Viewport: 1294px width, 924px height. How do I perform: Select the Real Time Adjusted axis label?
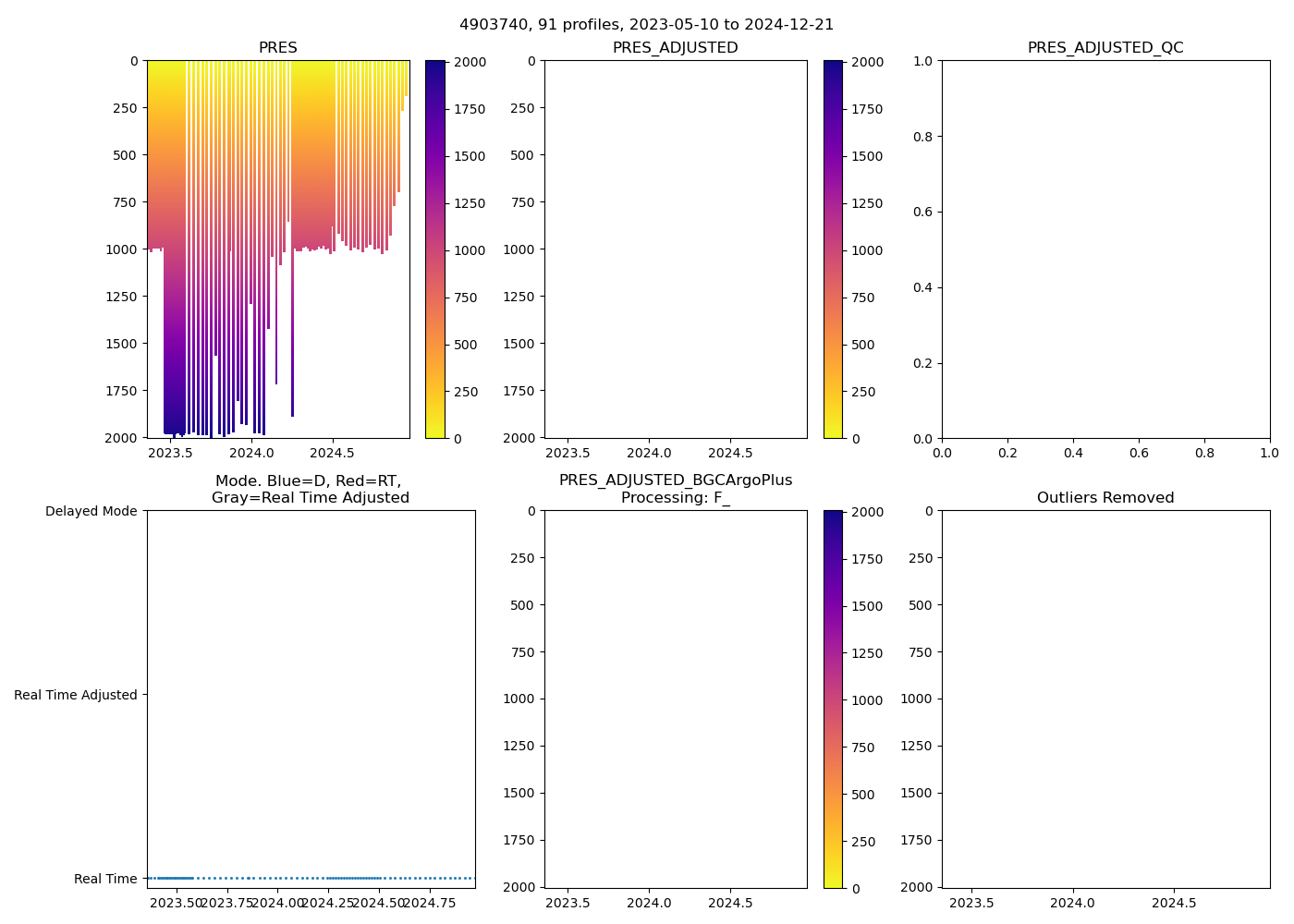[75, 695]
